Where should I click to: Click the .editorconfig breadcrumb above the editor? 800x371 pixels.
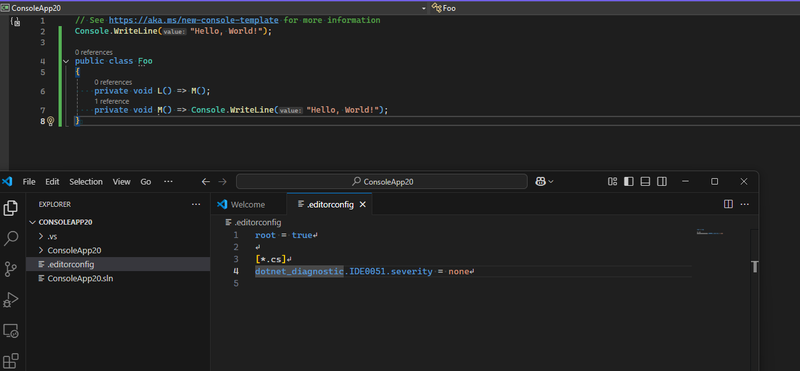[253, 222]
